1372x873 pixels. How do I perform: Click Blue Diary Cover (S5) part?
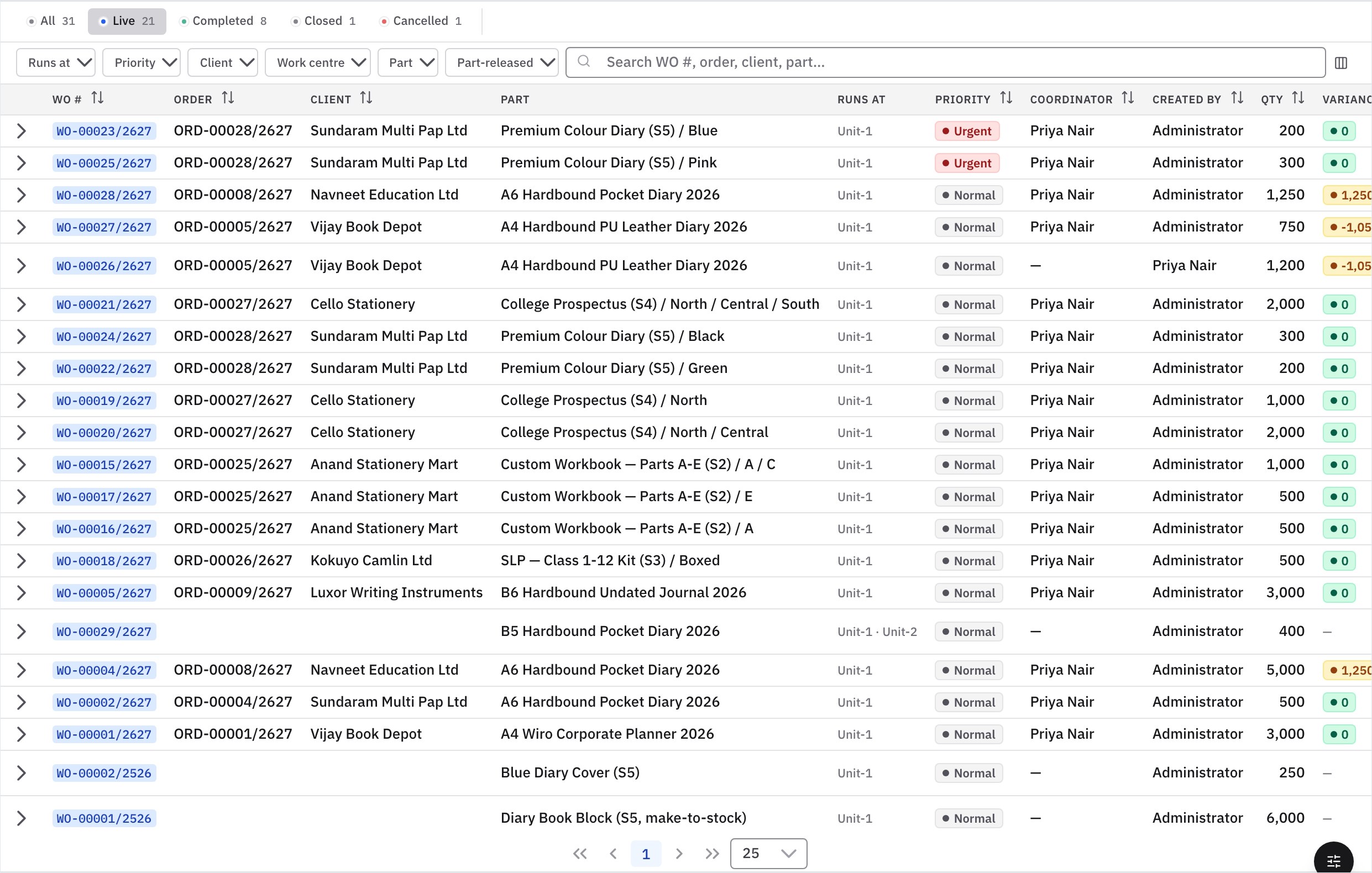click(570, 773)
